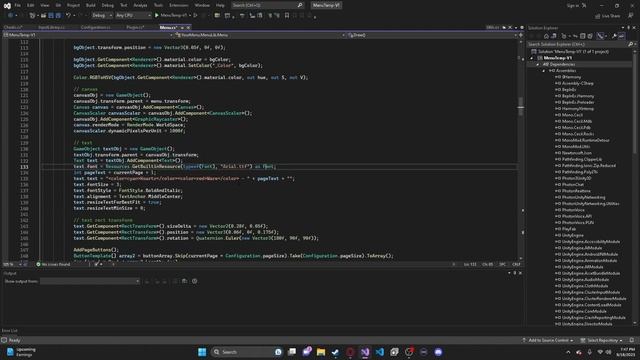Viewport: 640px width, 360px height.
Task: Open the File menu
Action: [18, 5]
